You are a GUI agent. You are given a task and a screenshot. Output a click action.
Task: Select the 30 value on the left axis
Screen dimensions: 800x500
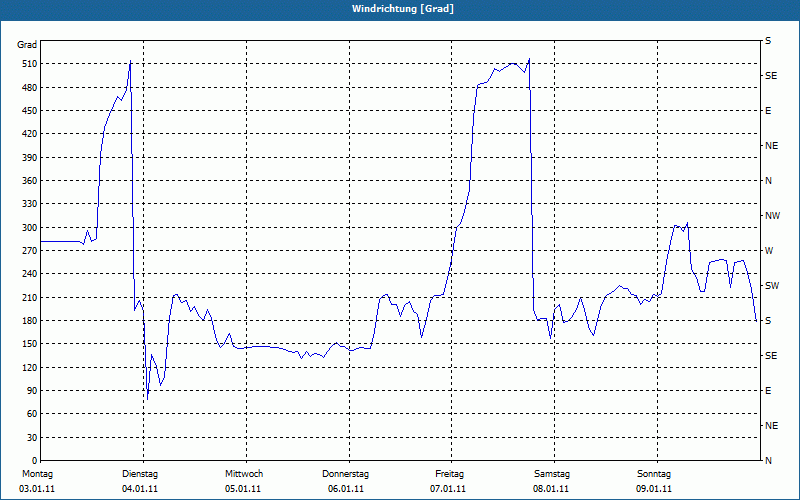[x=32, y=438]
